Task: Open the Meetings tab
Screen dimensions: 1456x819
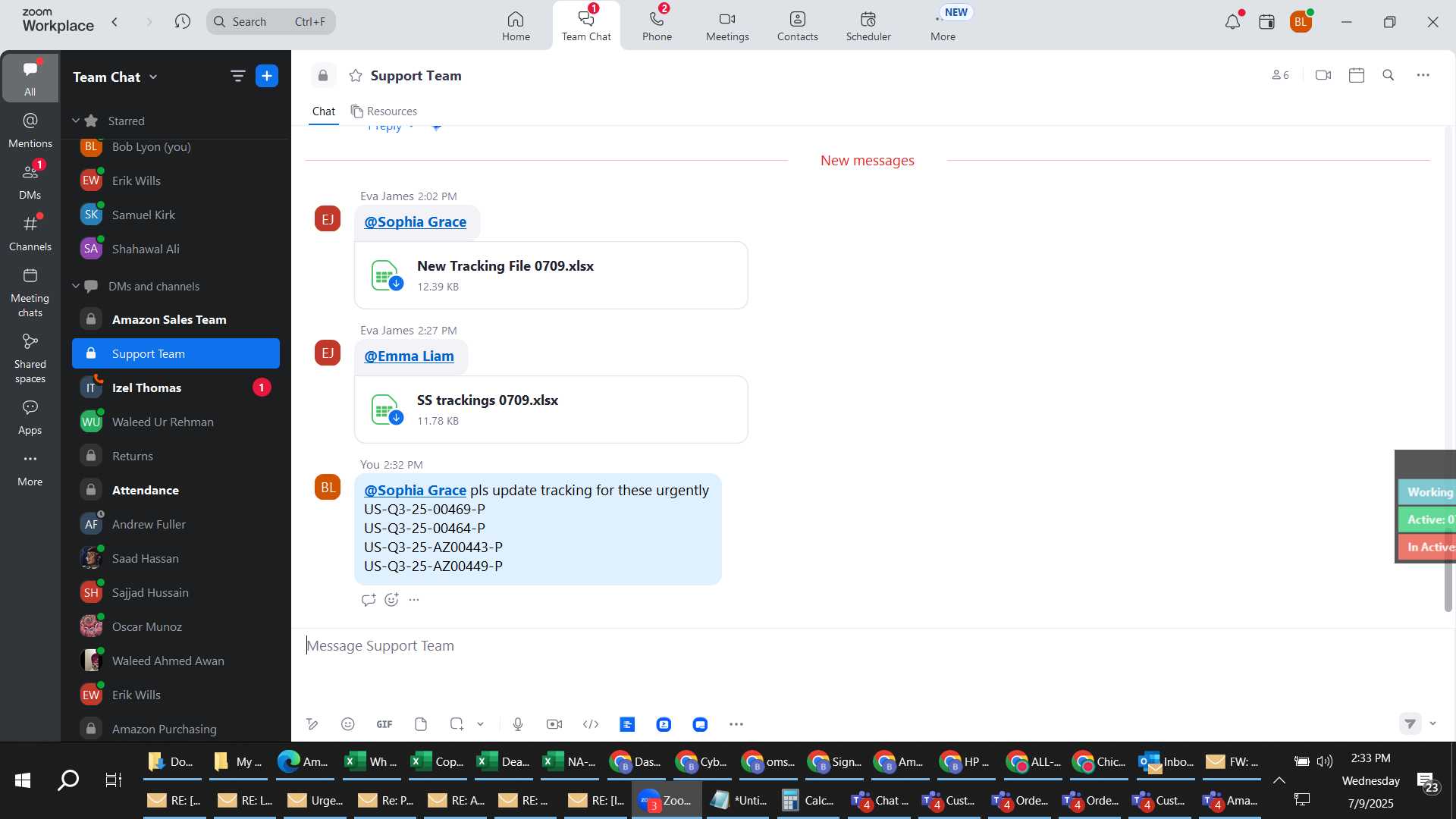Action: [x=727, y=25]
